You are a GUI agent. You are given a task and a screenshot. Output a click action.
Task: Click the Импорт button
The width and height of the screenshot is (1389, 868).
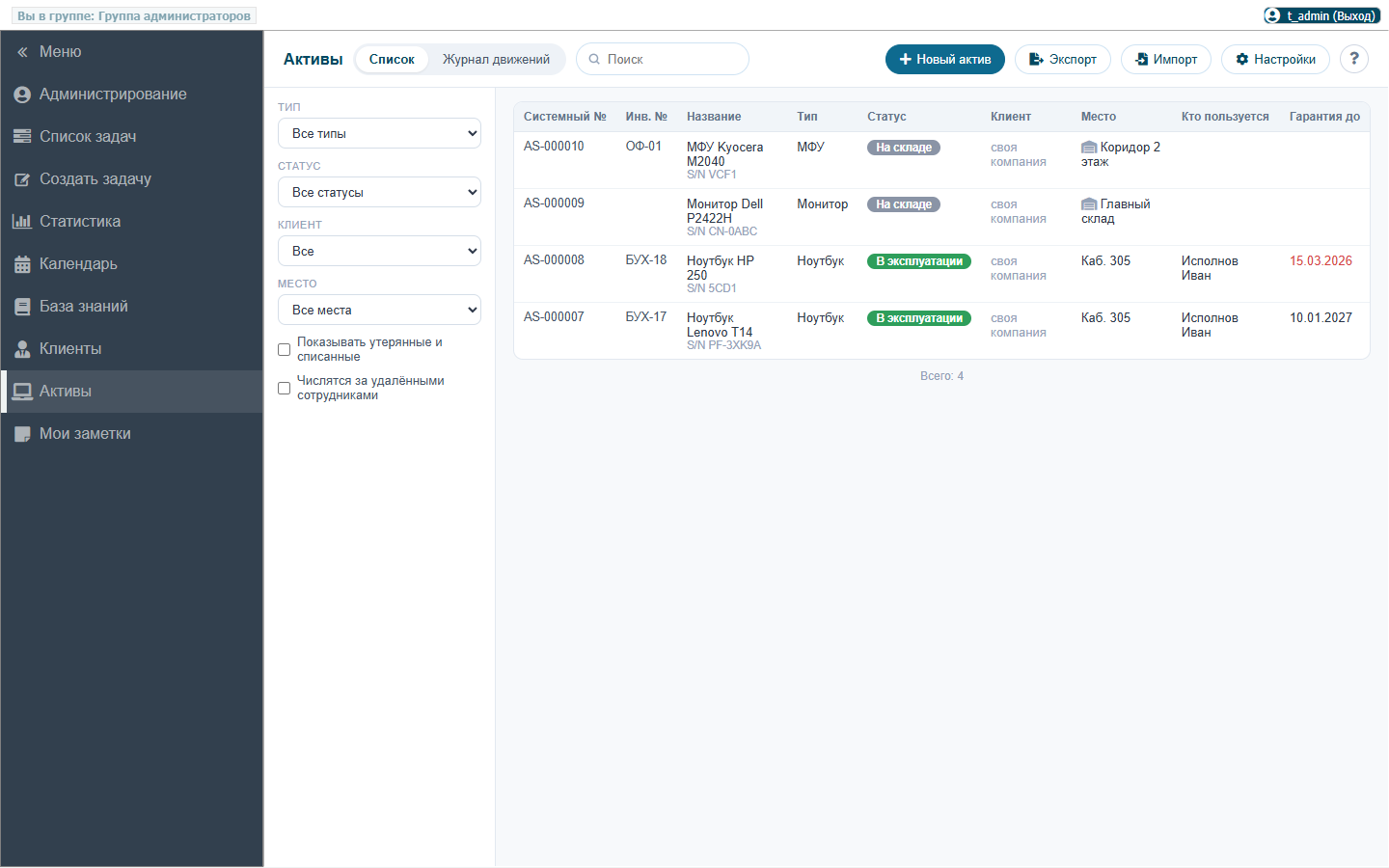pyautogui.click(x=1166, y=59)
